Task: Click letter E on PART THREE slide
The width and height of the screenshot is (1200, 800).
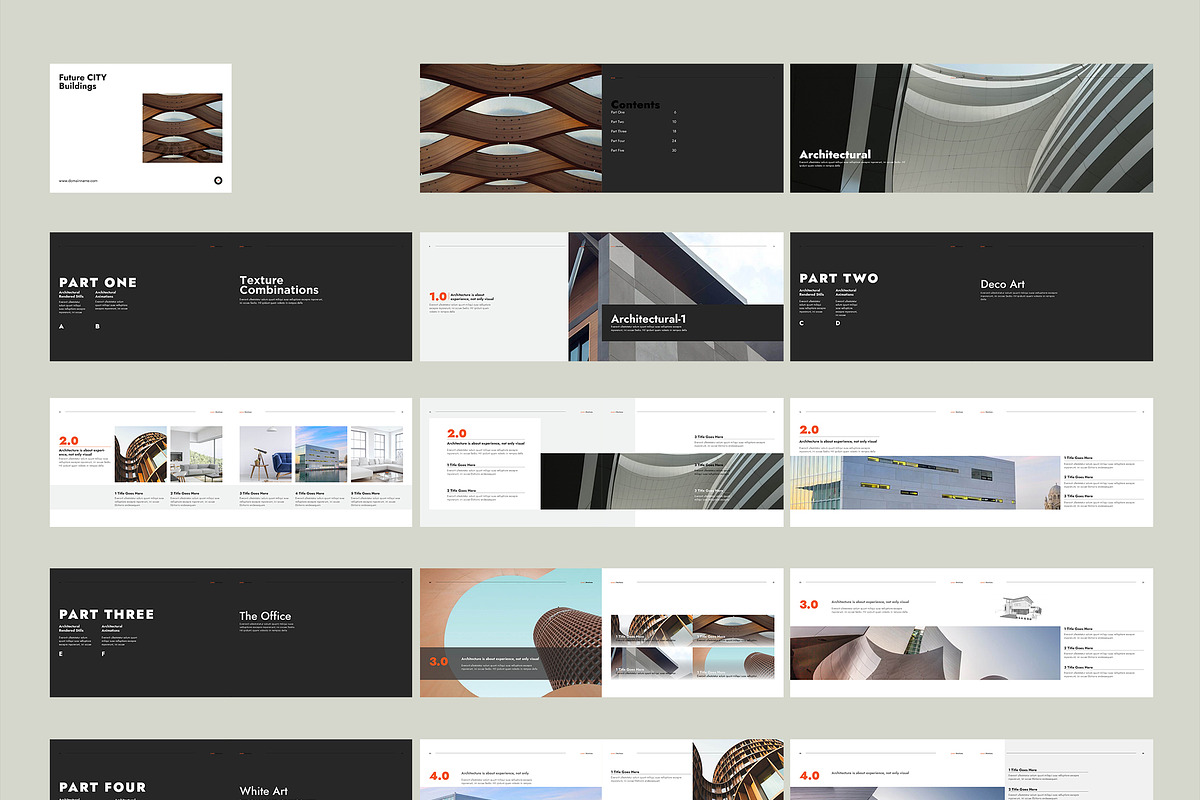Action: (61, 654)
